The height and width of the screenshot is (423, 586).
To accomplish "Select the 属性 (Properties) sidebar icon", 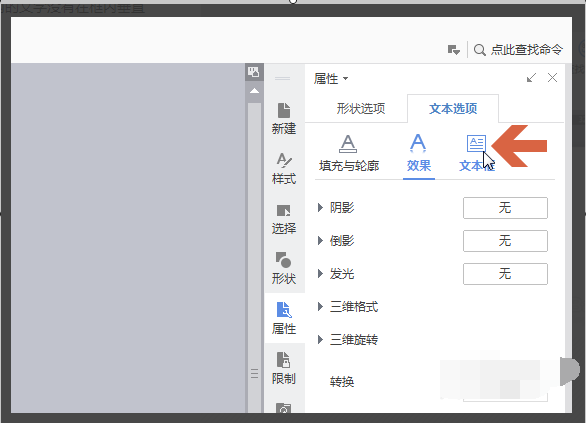I will tap(284, 318).
